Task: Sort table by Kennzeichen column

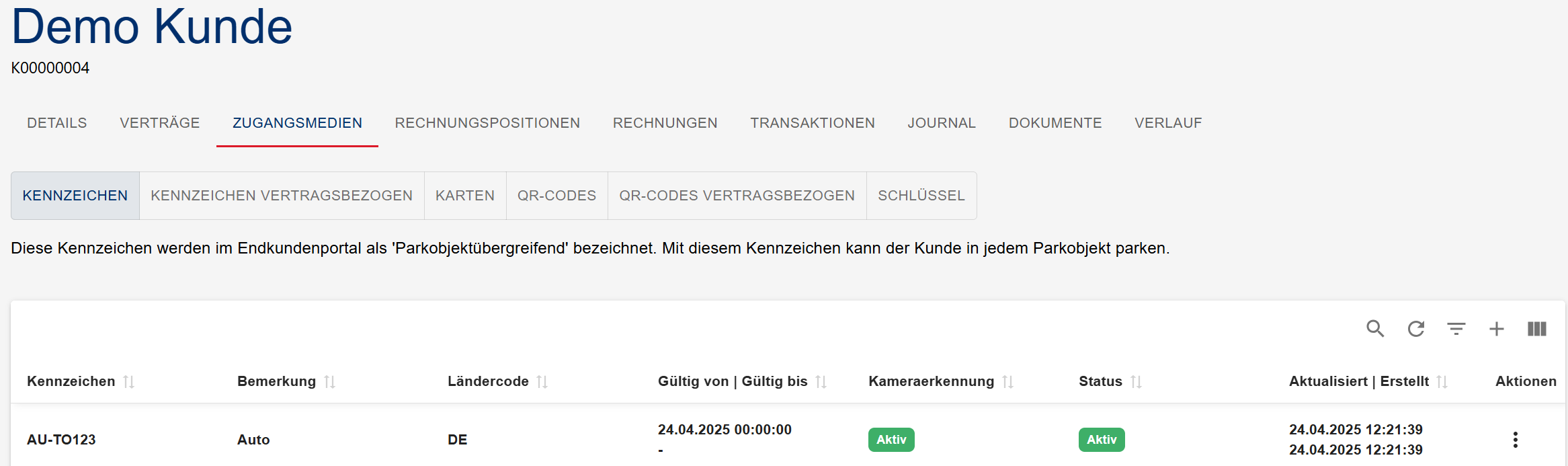Action: pyautogui.click(x=129, y=382)
